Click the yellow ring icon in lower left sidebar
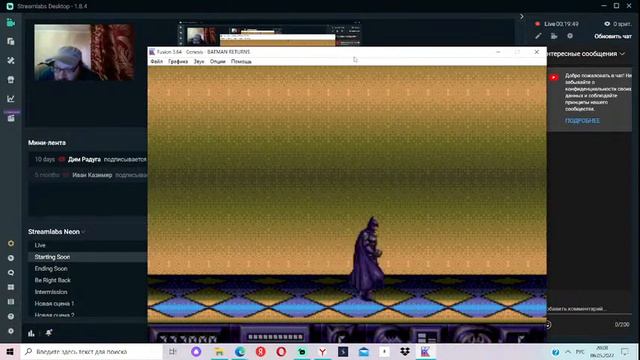 pos(11,243)
